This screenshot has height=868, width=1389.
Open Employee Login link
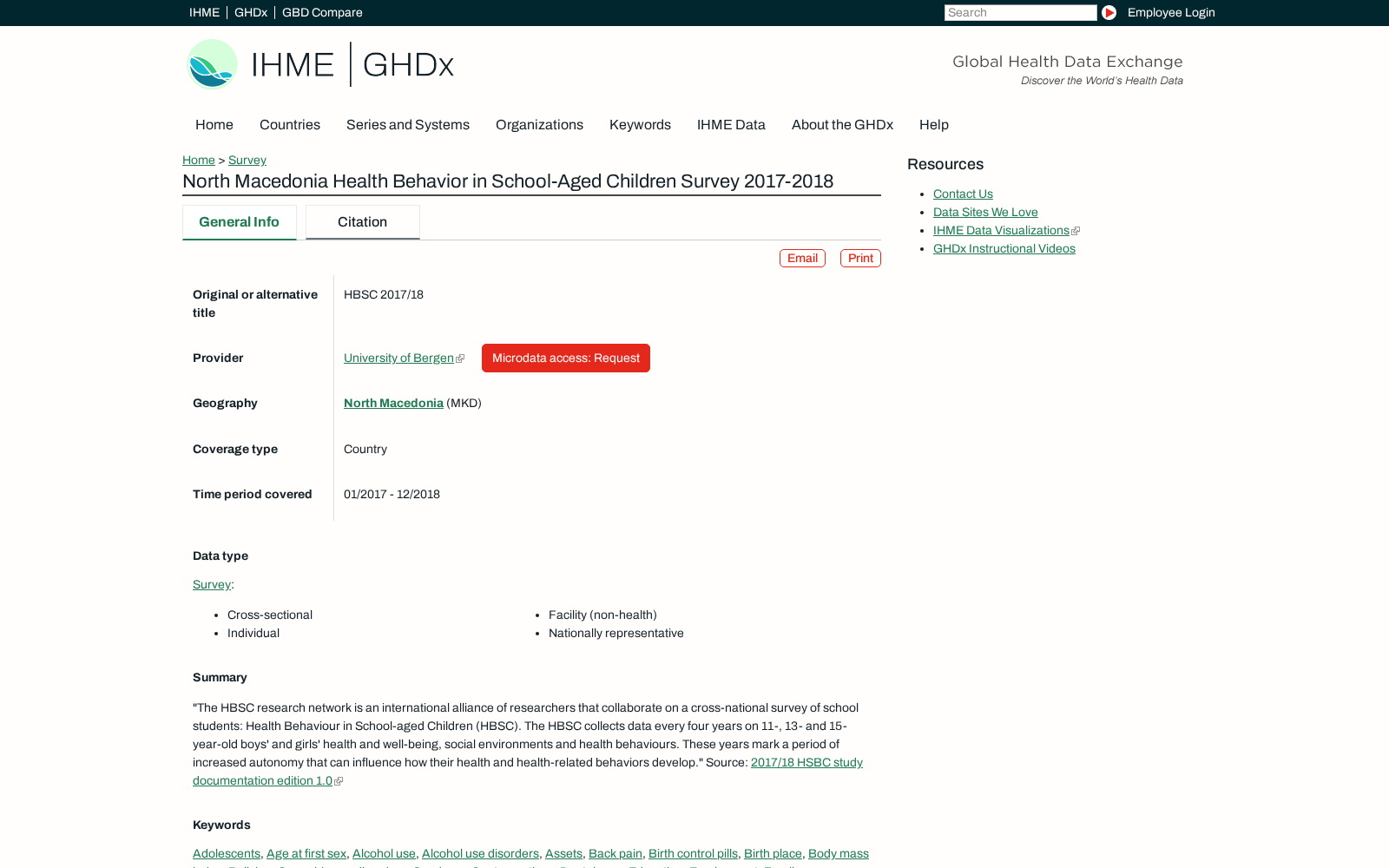pos(1171,12)
